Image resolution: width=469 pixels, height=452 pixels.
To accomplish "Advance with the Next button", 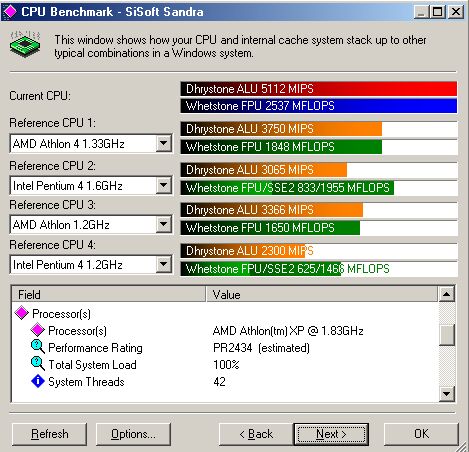I will tap(331, 434).
